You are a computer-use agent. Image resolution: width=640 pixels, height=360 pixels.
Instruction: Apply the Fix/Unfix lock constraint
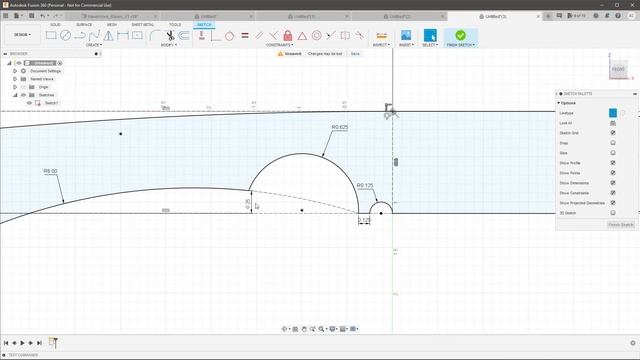[x=288, y=36]
